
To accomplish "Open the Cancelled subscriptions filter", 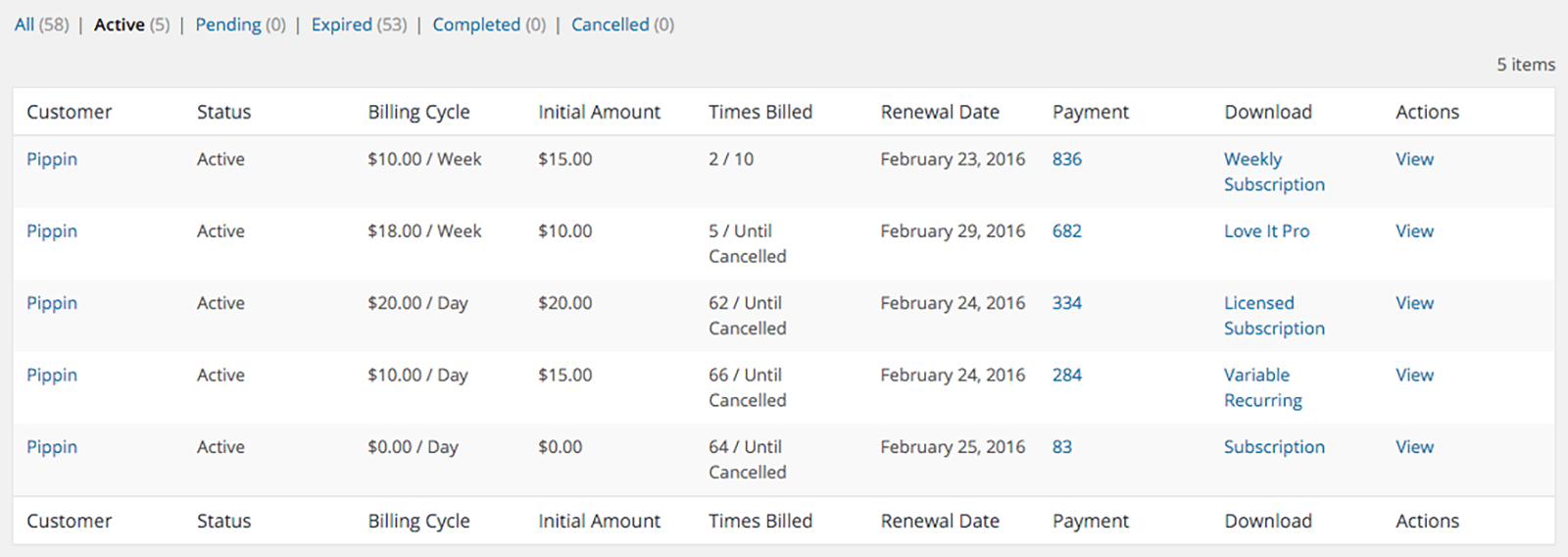I will [622, 25].
